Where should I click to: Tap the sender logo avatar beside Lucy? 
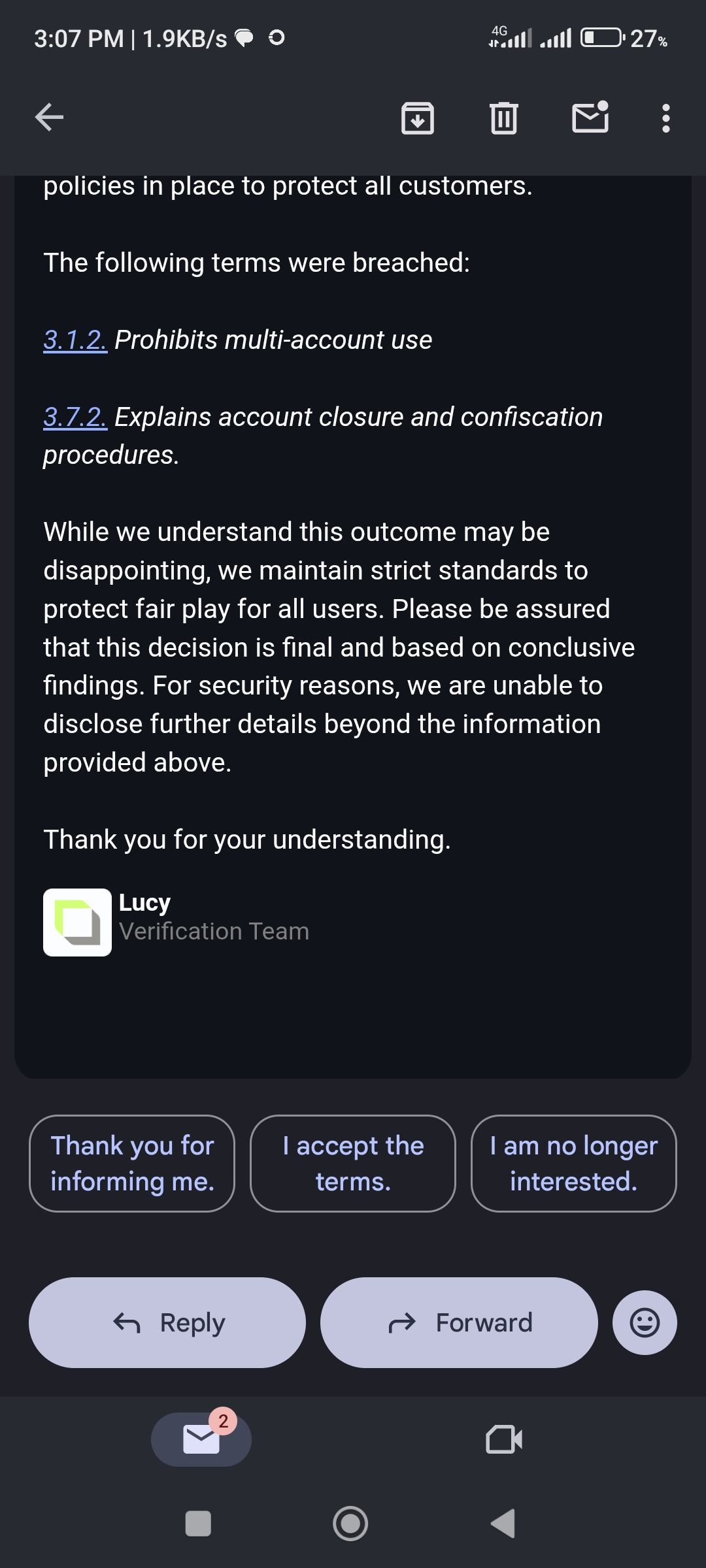point(77,922)
